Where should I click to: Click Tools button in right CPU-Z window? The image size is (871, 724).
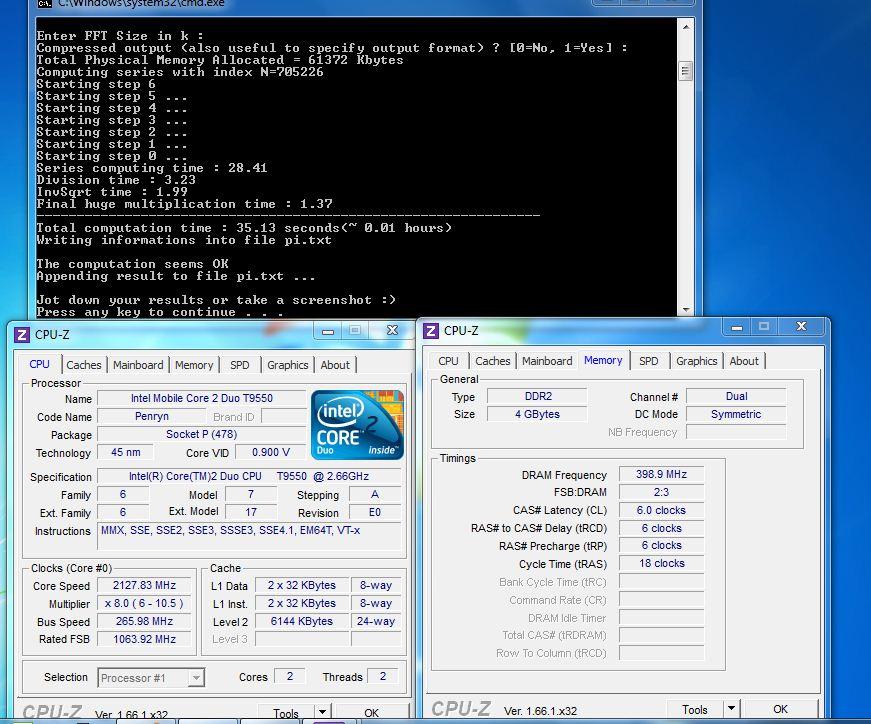695,709
